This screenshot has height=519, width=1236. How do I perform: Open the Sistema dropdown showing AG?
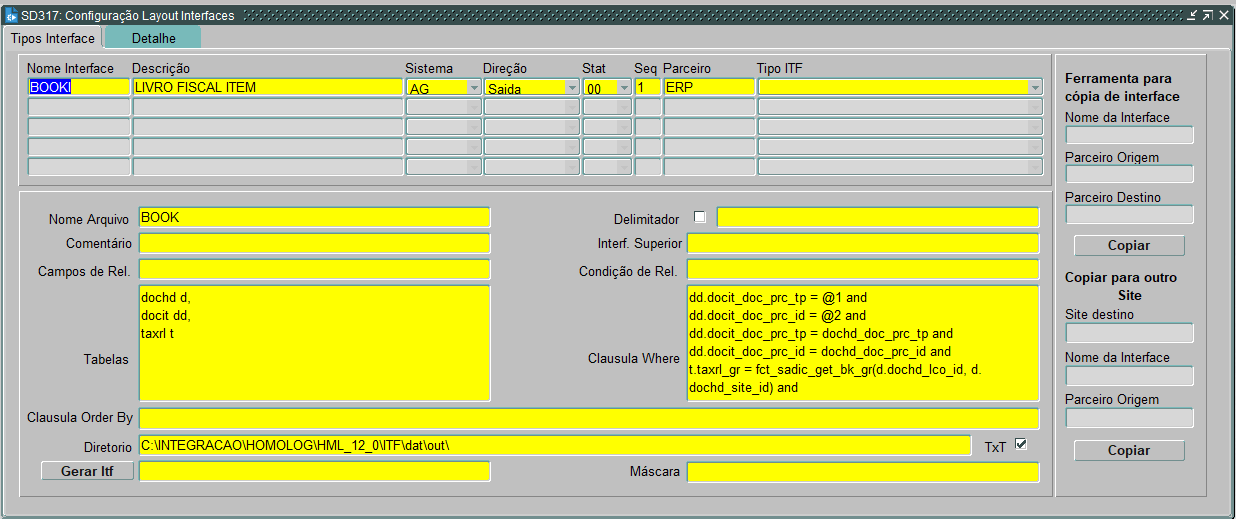click(x=473, y=88)
